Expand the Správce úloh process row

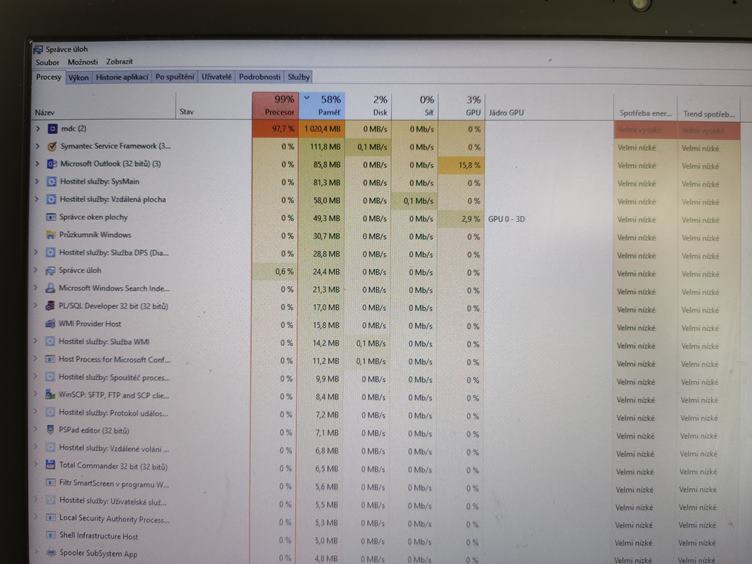(36, 270)
